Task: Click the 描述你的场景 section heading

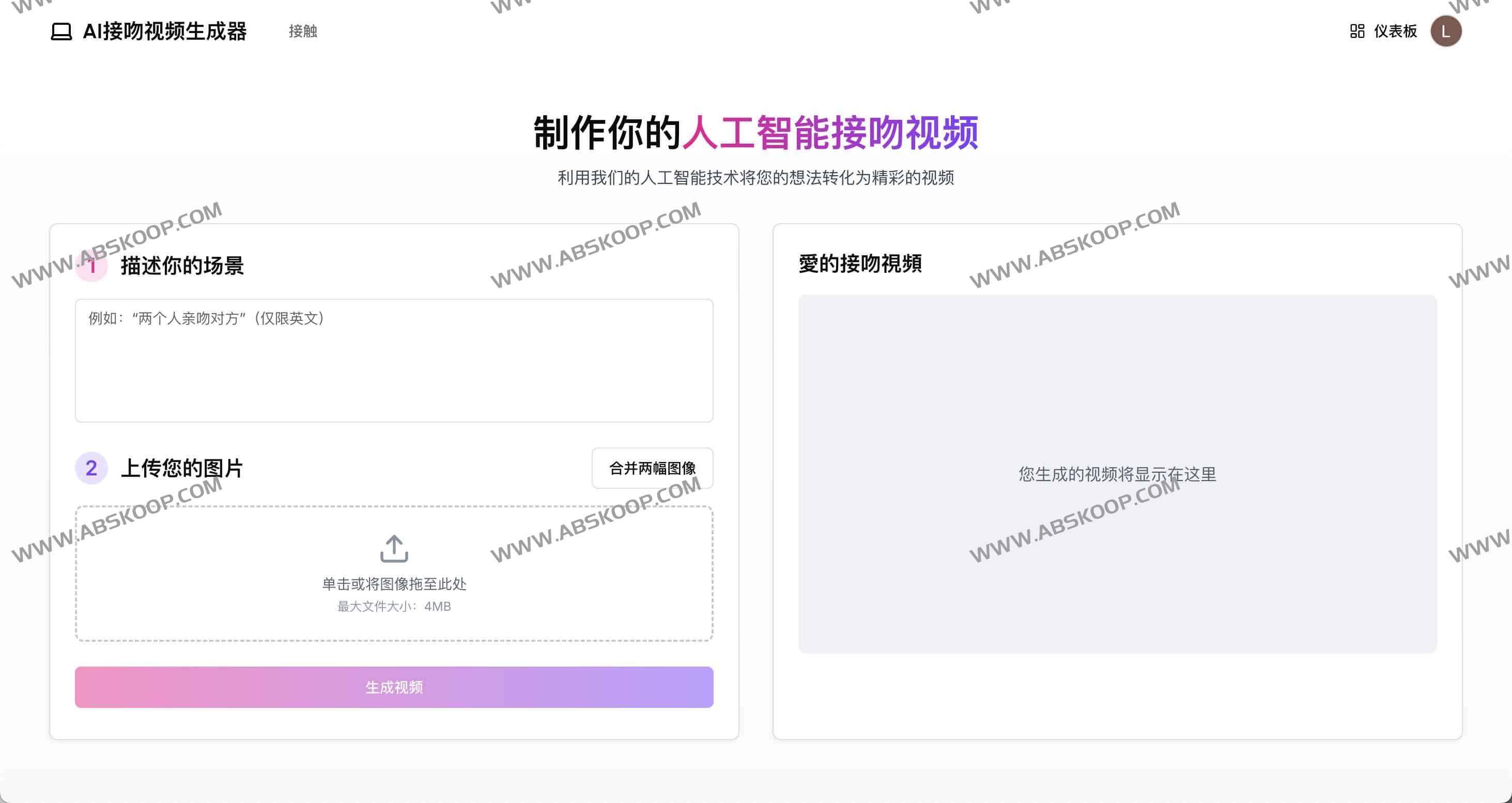Action: 182,266
